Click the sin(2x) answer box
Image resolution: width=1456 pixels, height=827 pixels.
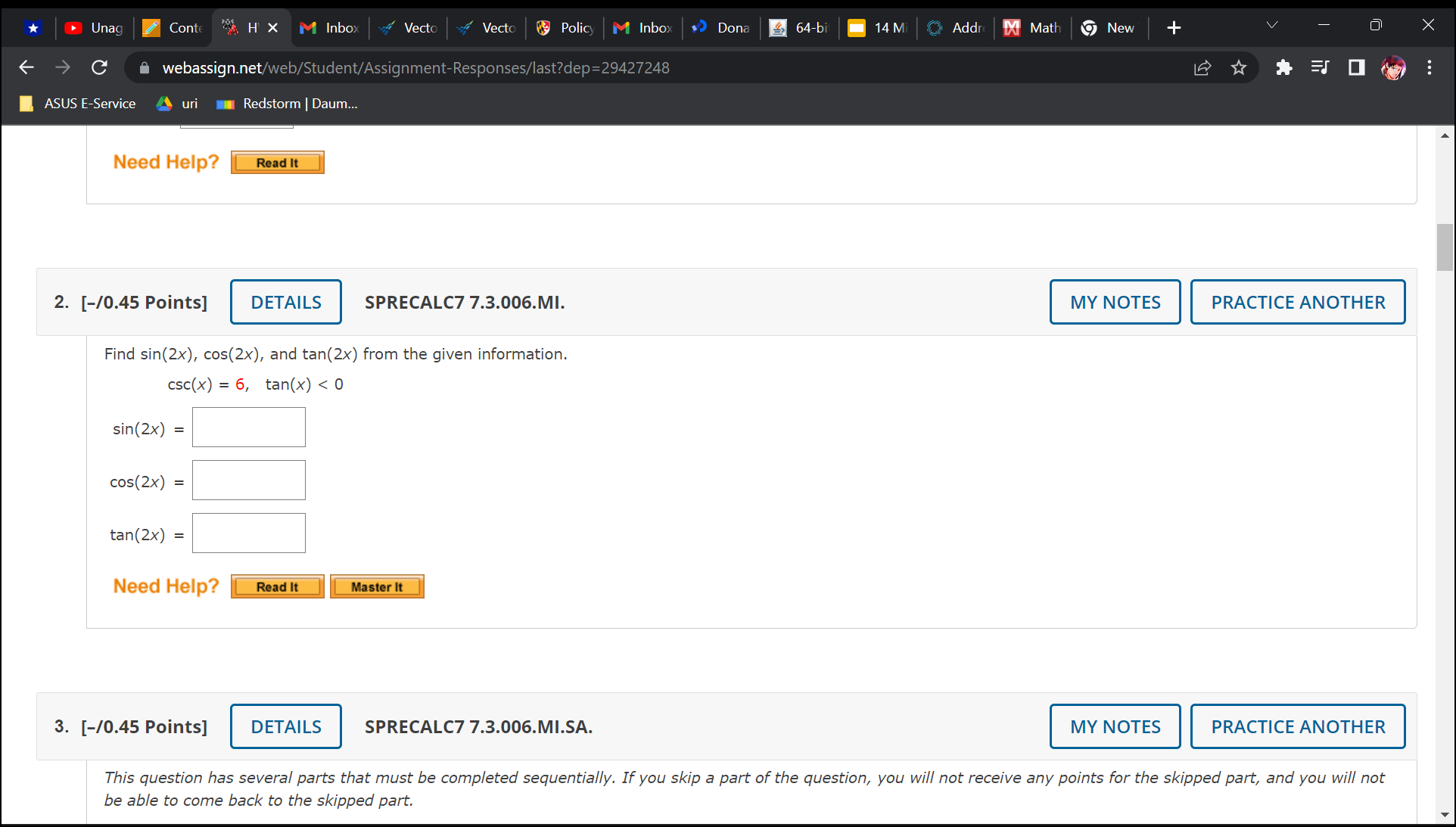click(249, 427)
